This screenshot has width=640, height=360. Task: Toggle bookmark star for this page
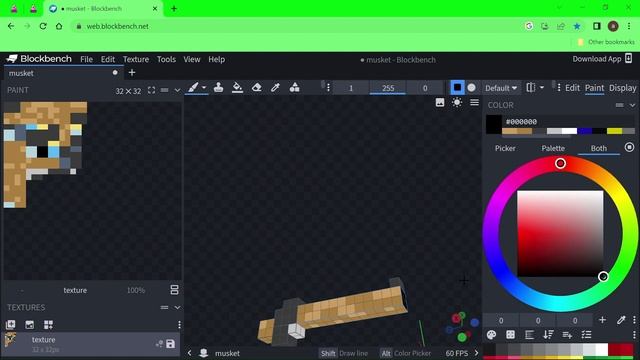click(x=577, y=26)
